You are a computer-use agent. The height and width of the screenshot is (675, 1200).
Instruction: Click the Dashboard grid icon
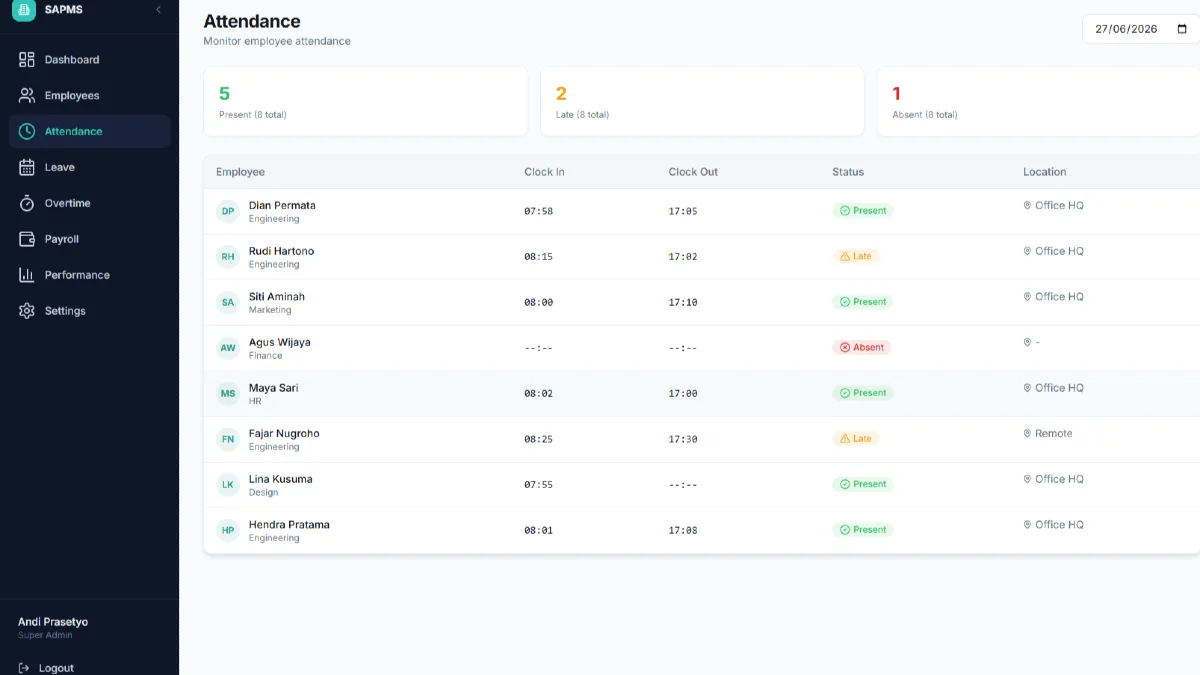[27, 60]
